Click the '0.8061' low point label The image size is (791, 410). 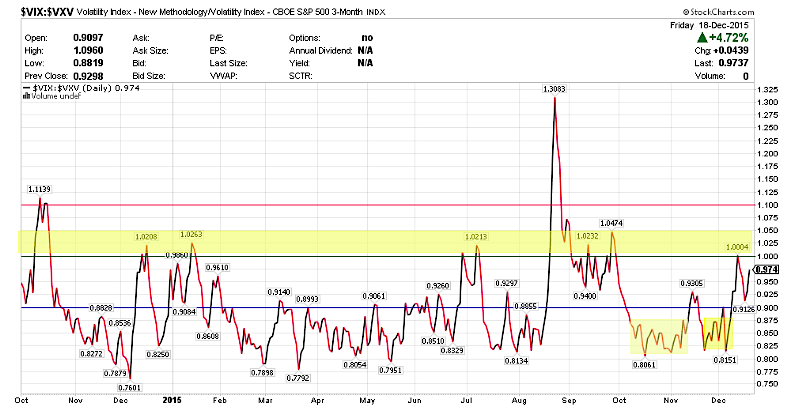[644, 364]
